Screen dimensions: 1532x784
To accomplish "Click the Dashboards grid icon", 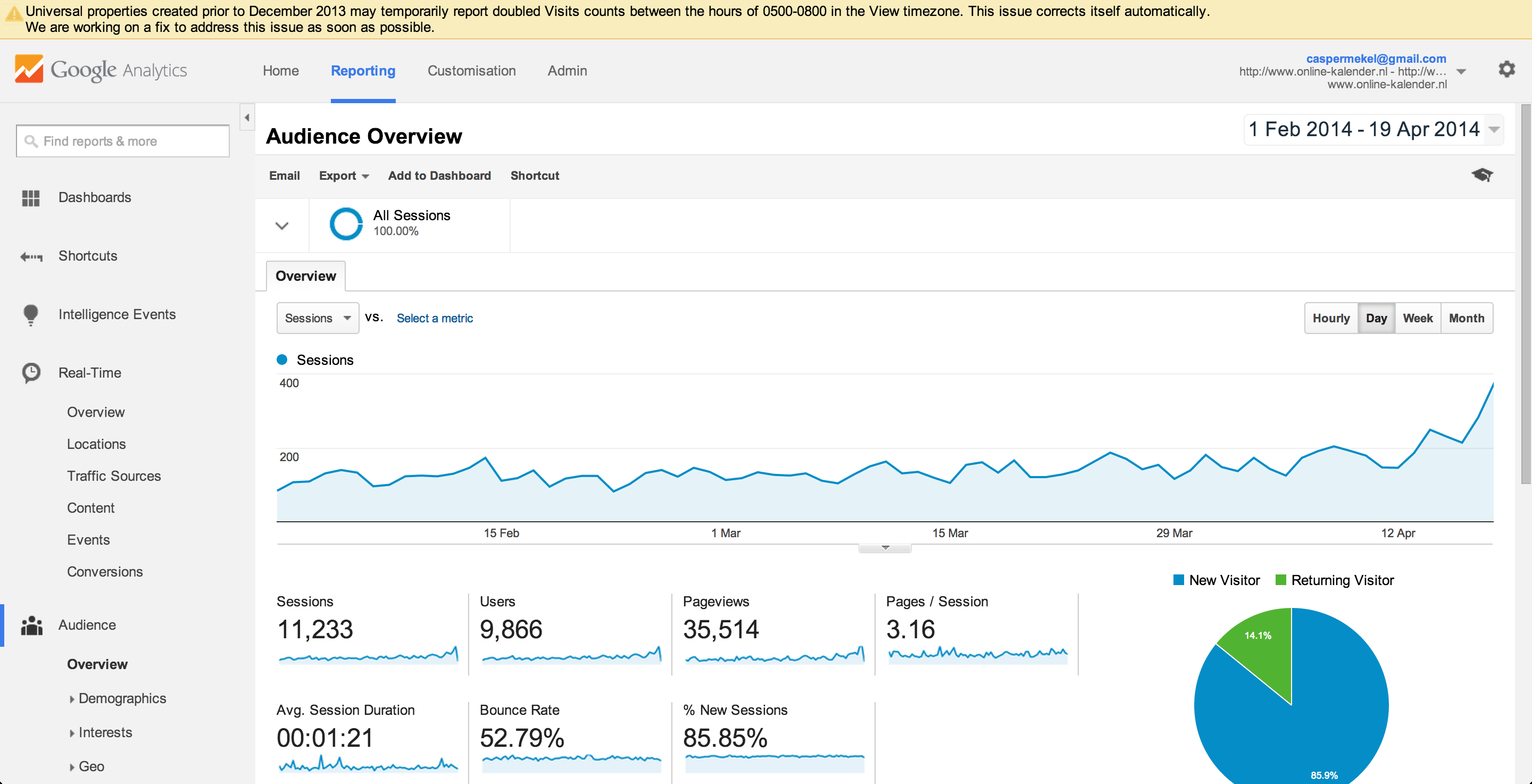I will (x=30, y=197).
